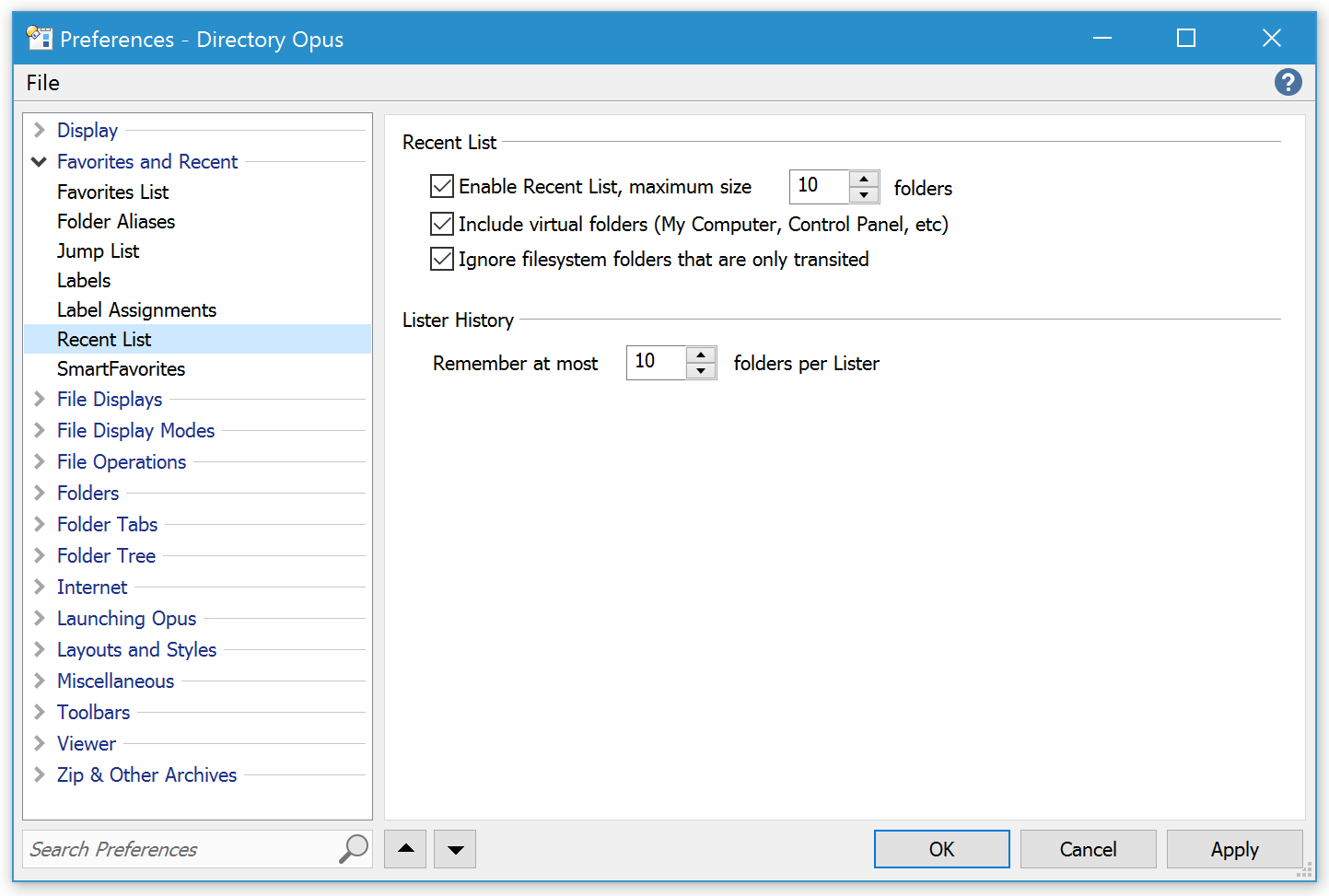The image size is (1329, 896).
Task: Click the Preferences window title icon
Action: (x=40, y=38)
